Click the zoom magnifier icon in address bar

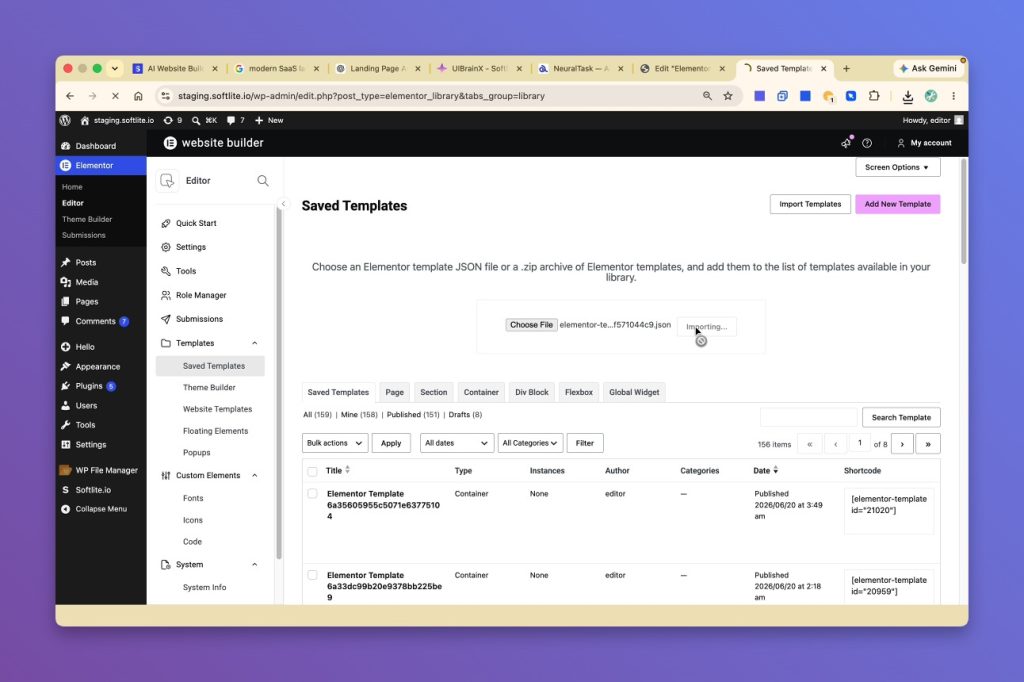[707, 96]
